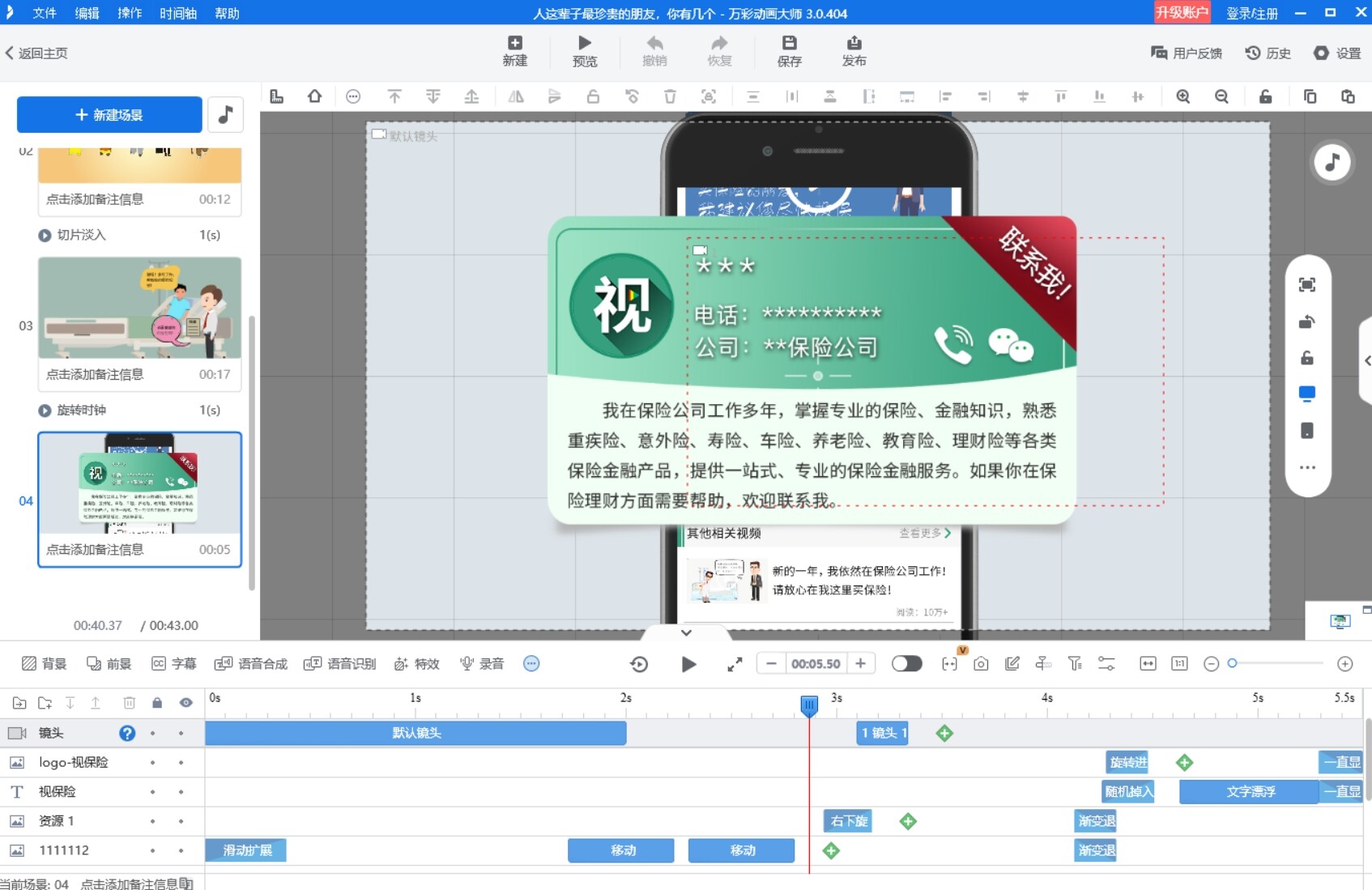Open 用户反馈 feedback

1187,53
